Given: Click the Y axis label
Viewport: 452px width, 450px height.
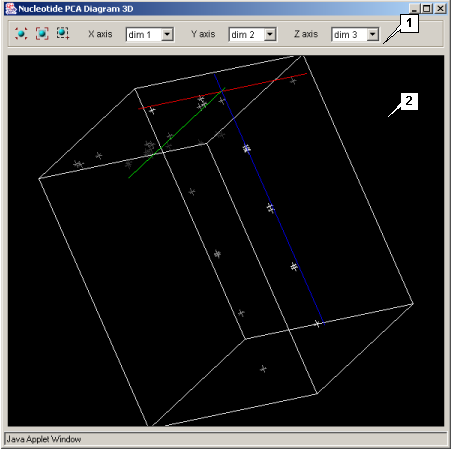Looking at the screenshot, I should 203,34.
